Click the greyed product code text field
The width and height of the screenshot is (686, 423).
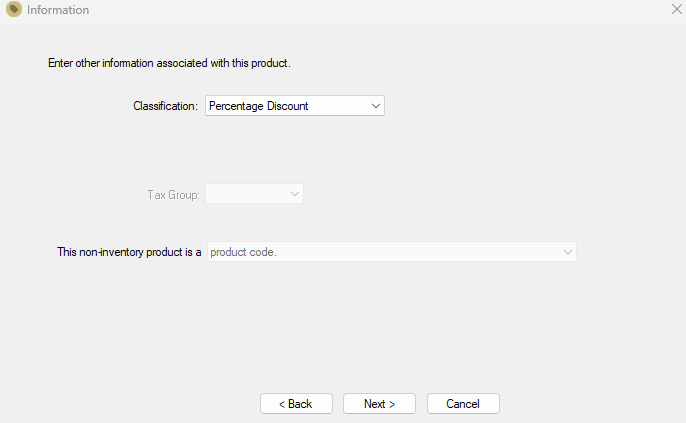tap(392, 252)
